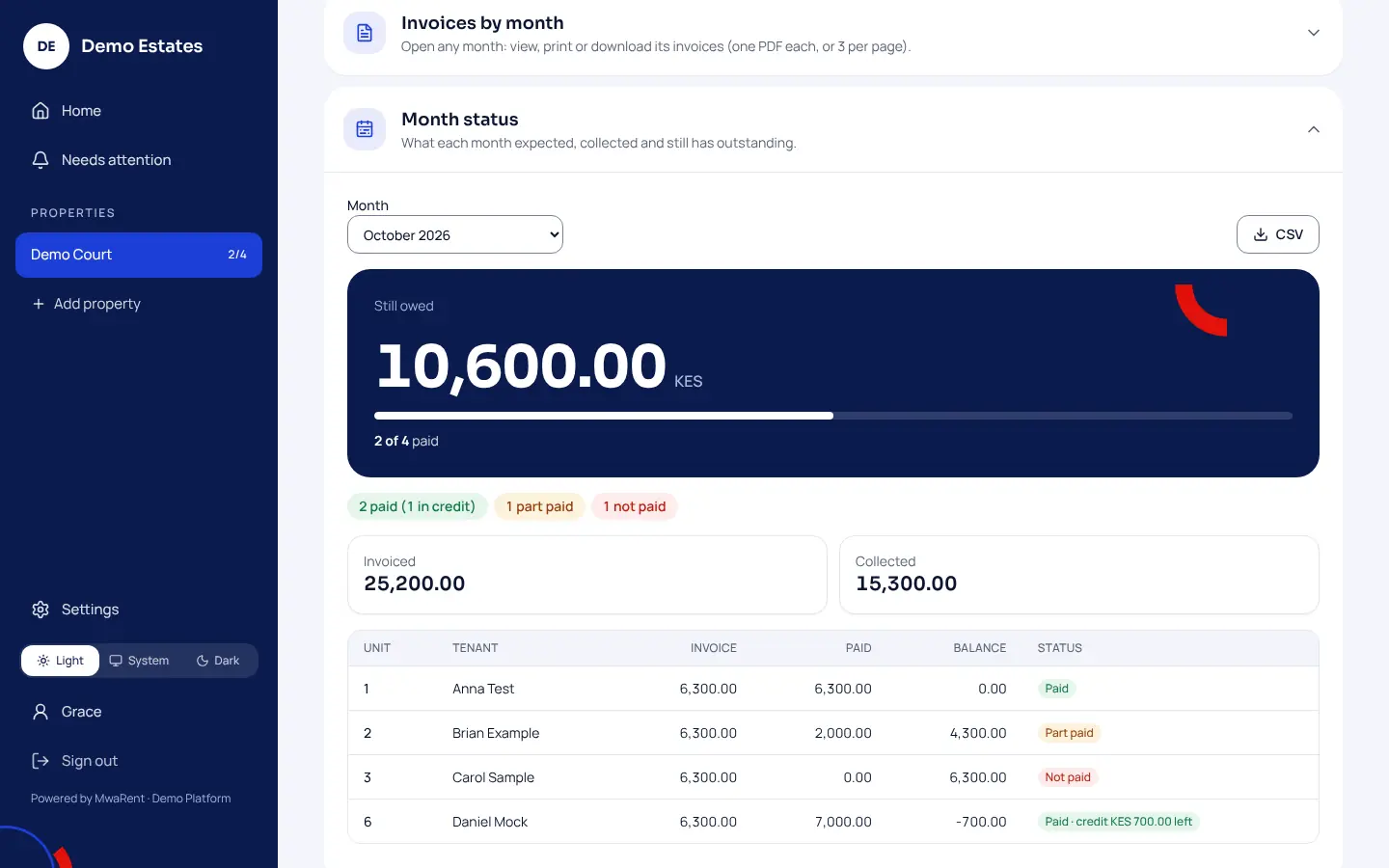Switch theme to Dark
Screen dimensions: 1389x868
coord(218,661)
